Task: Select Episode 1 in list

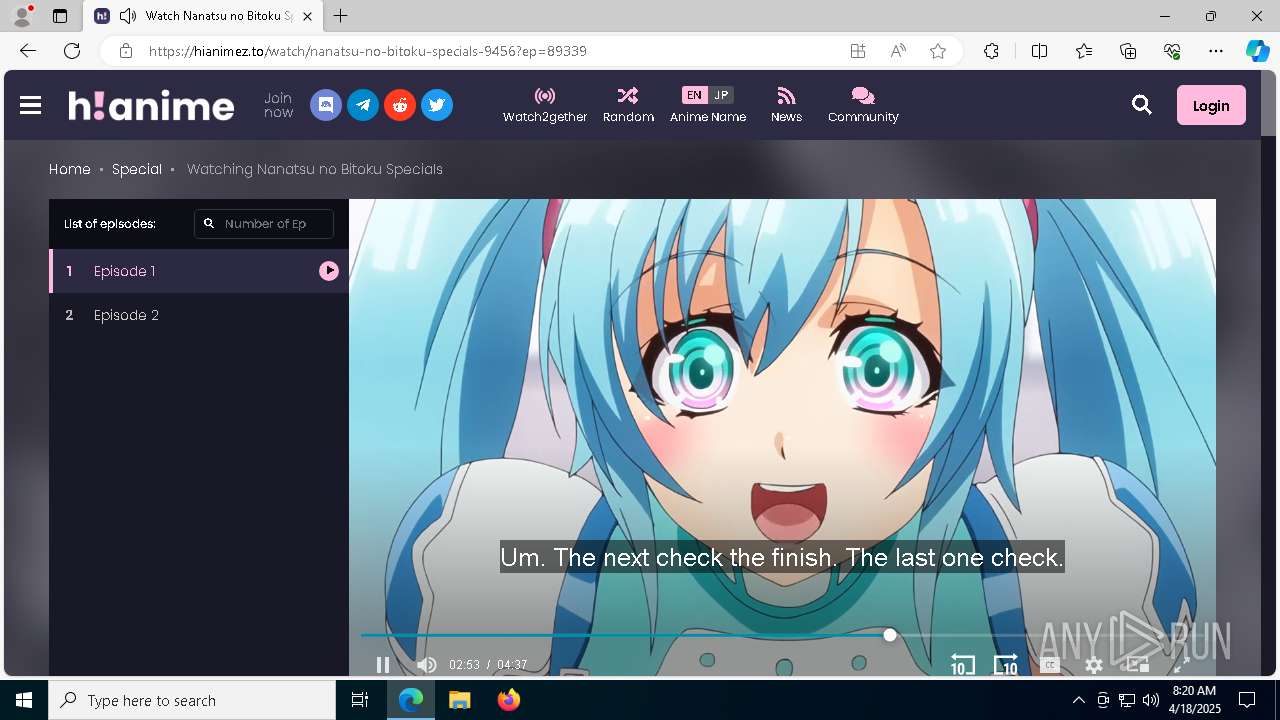Action: (199, 271)
